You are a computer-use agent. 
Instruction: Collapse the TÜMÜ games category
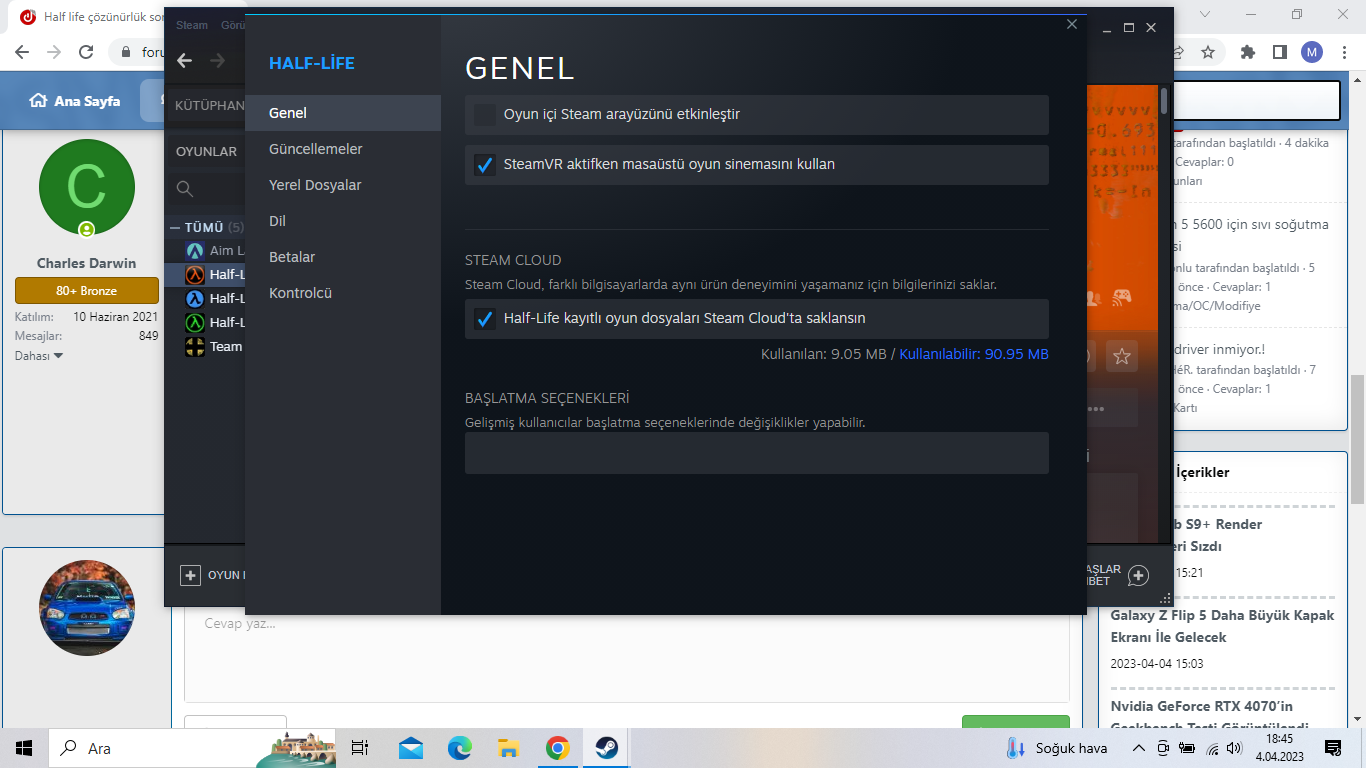[x=175, y=228]
